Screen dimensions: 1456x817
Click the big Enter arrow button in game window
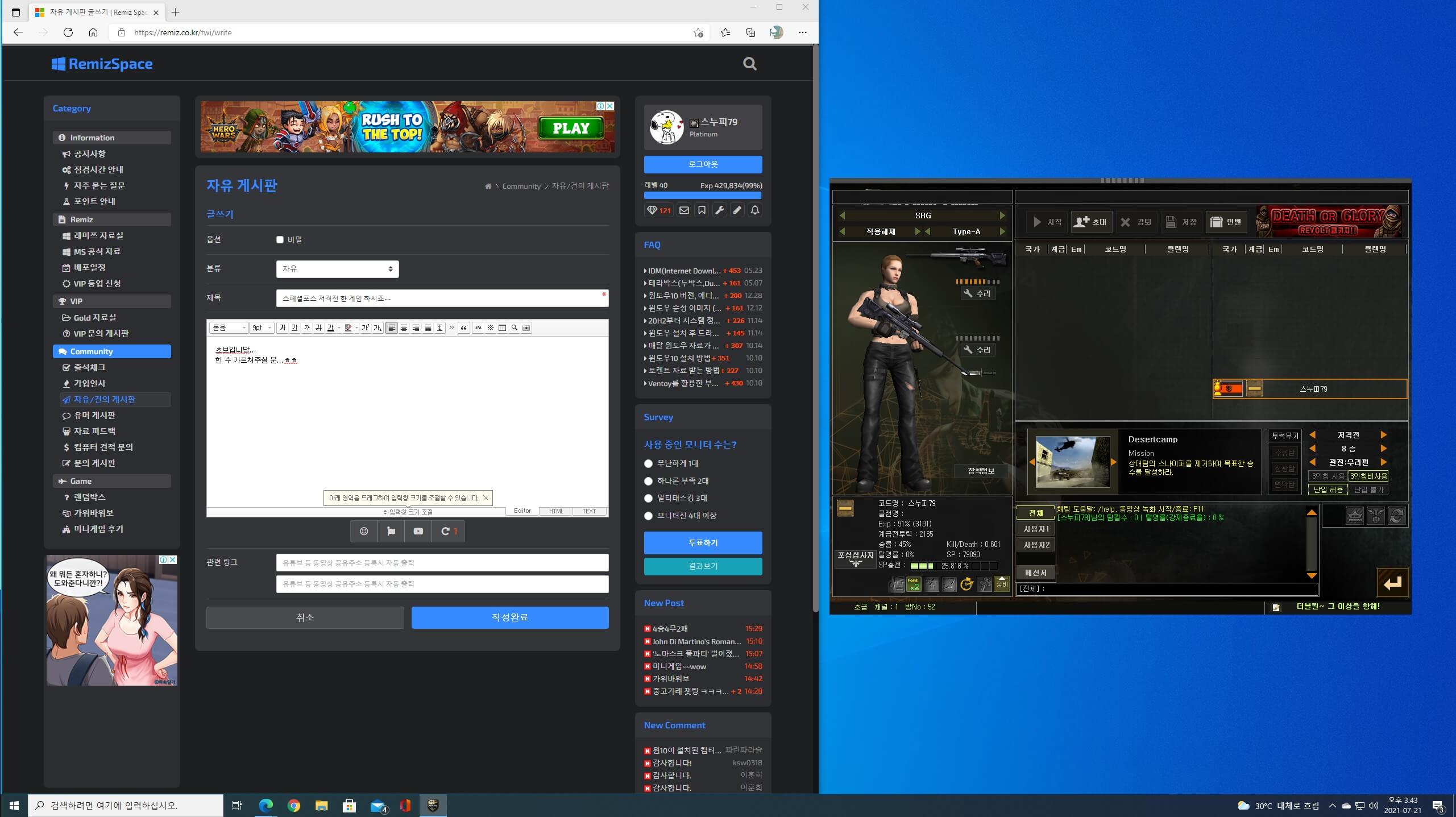point(1392,583)
